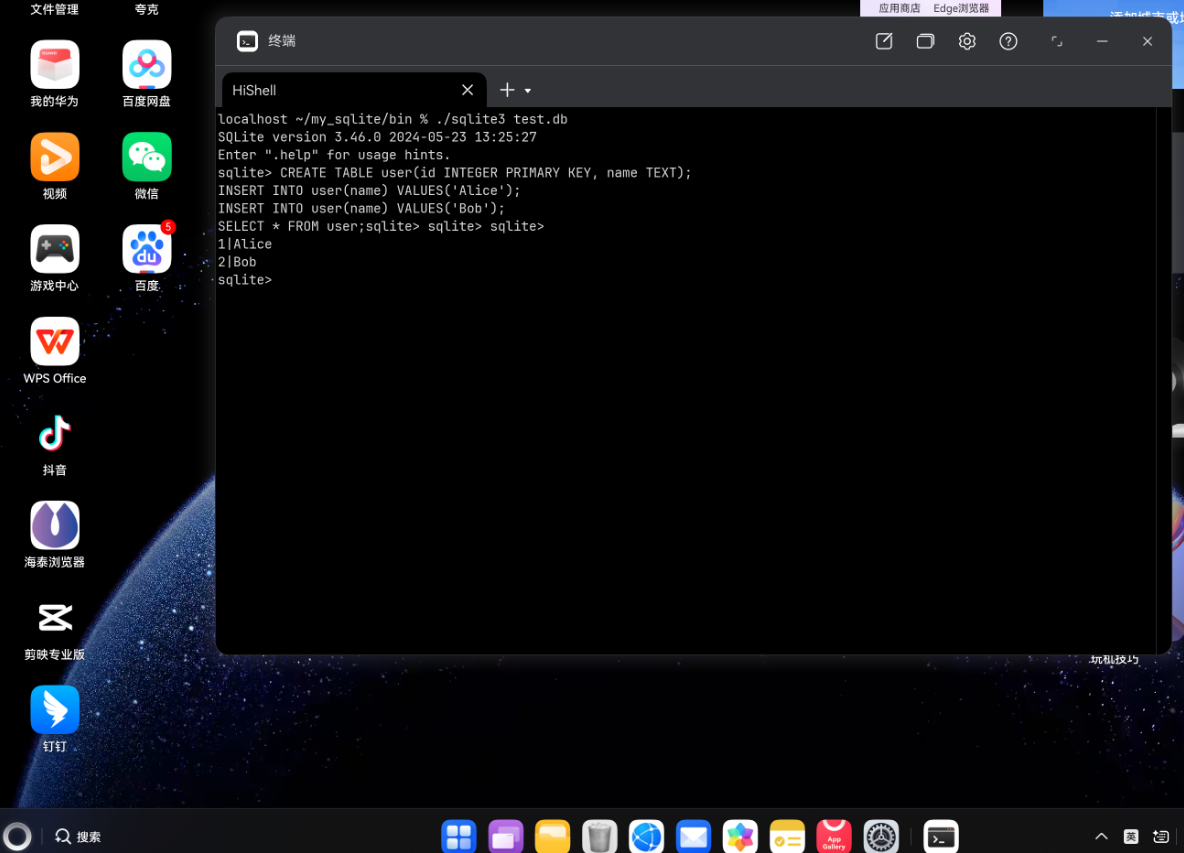Click the sqlite prompt line in terminal
1184x853 pixels.
coord(245,280)
